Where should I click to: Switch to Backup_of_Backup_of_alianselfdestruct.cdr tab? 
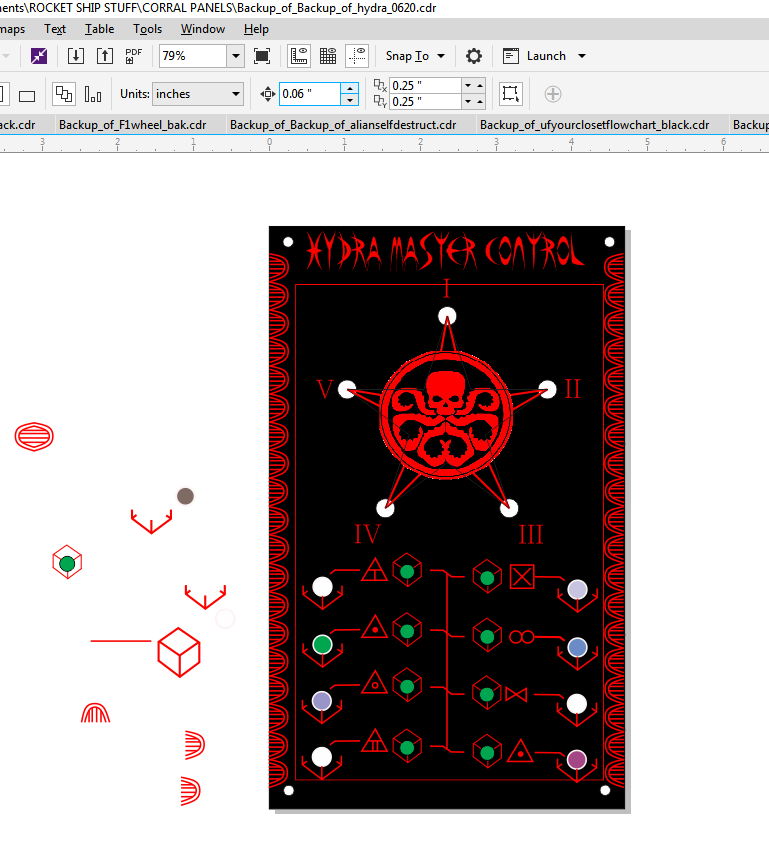point(343,125)
